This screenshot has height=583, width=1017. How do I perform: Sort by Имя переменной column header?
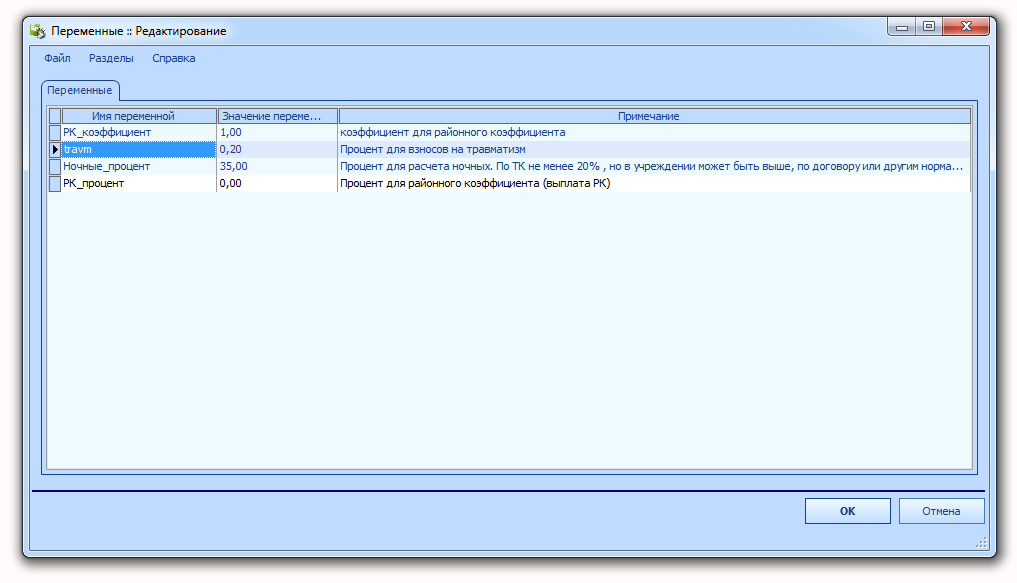tap(139, 116)
